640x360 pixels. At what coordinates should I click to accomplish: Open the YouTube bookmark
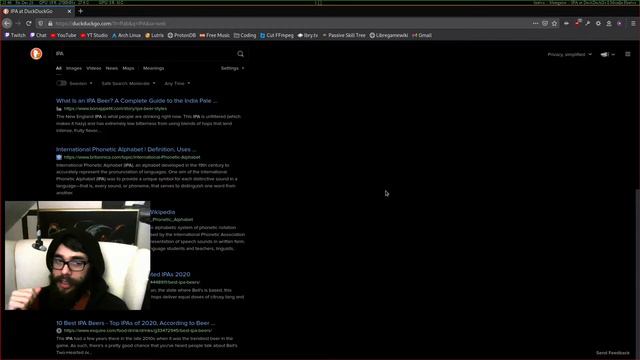63,36
